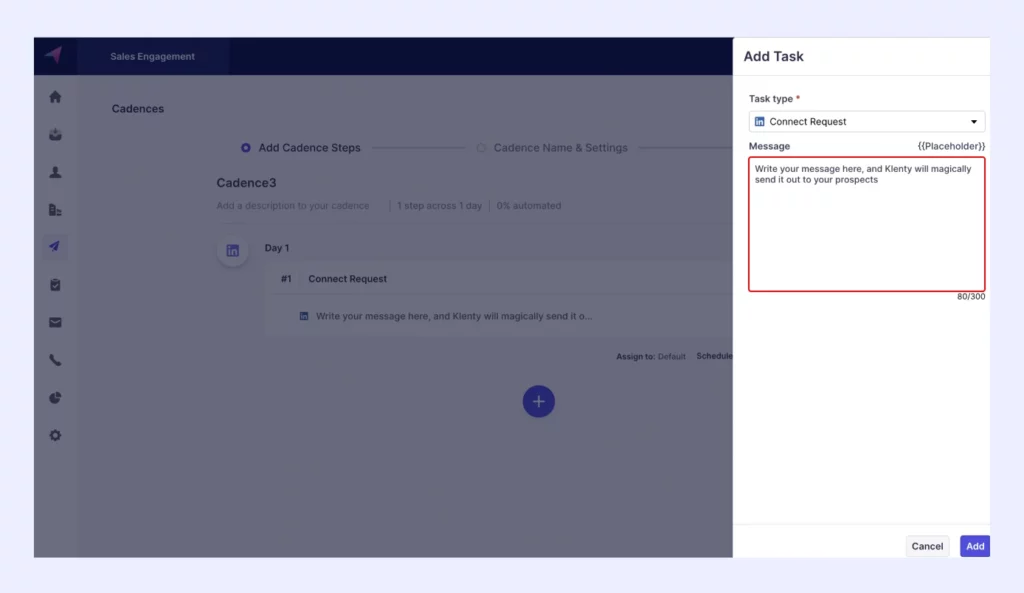Open the tasks clipboard icon in sidebar
Viewport: 1024px width, 593px height.
coord(55,285)
